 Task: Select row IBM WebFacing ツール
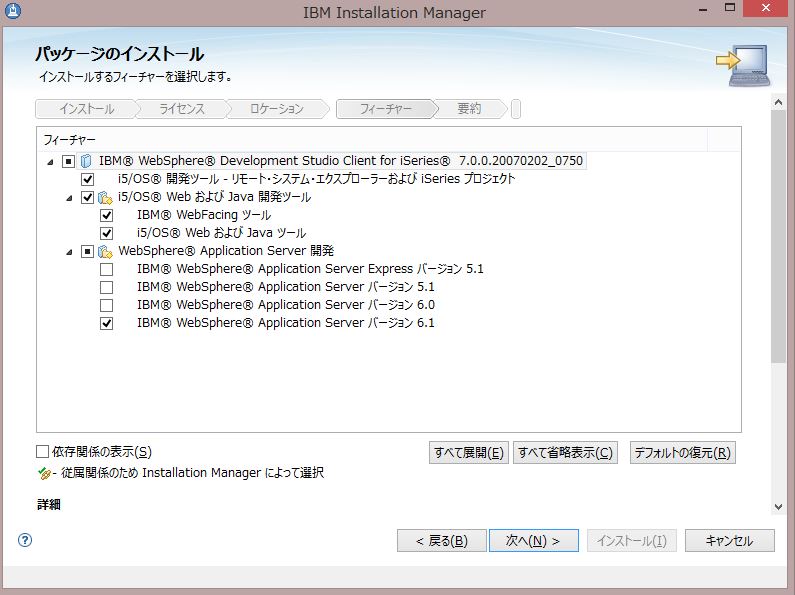[x=204, y=215]
